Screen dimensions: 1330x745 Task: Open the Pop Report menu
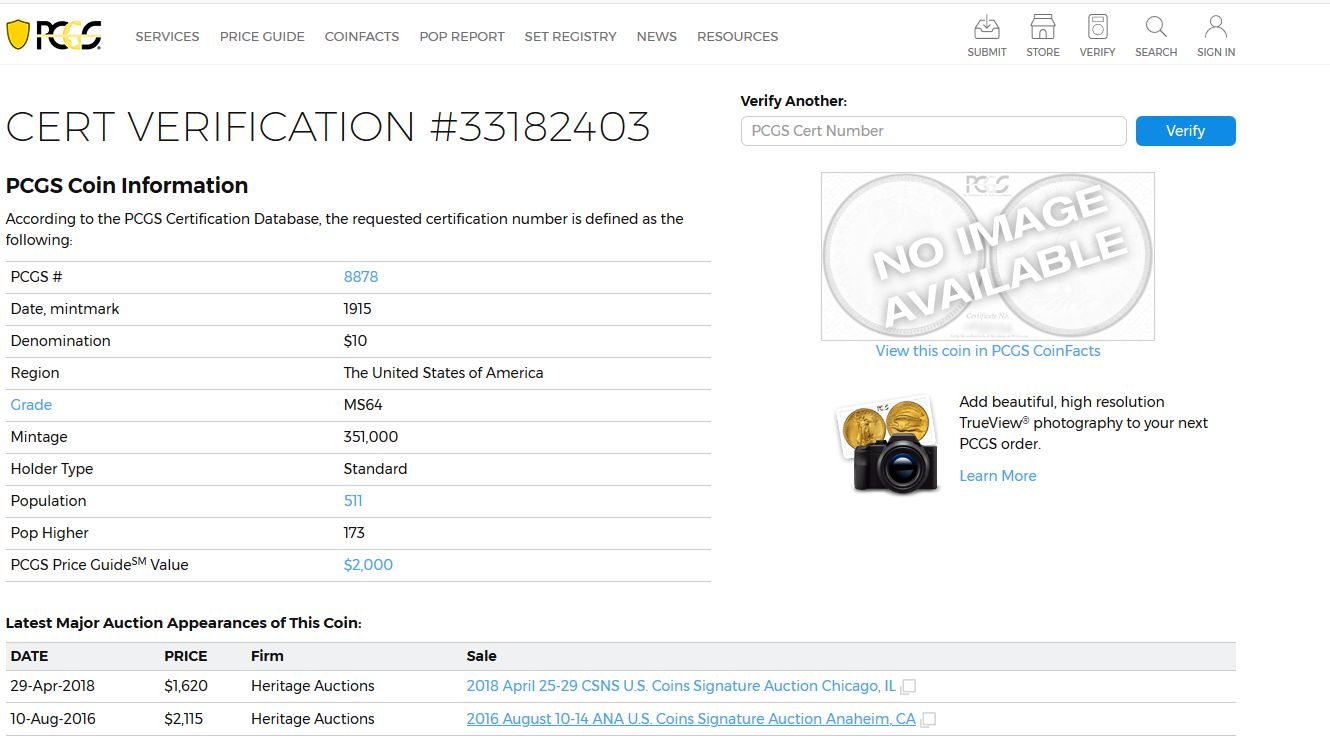tap(461, 36)
